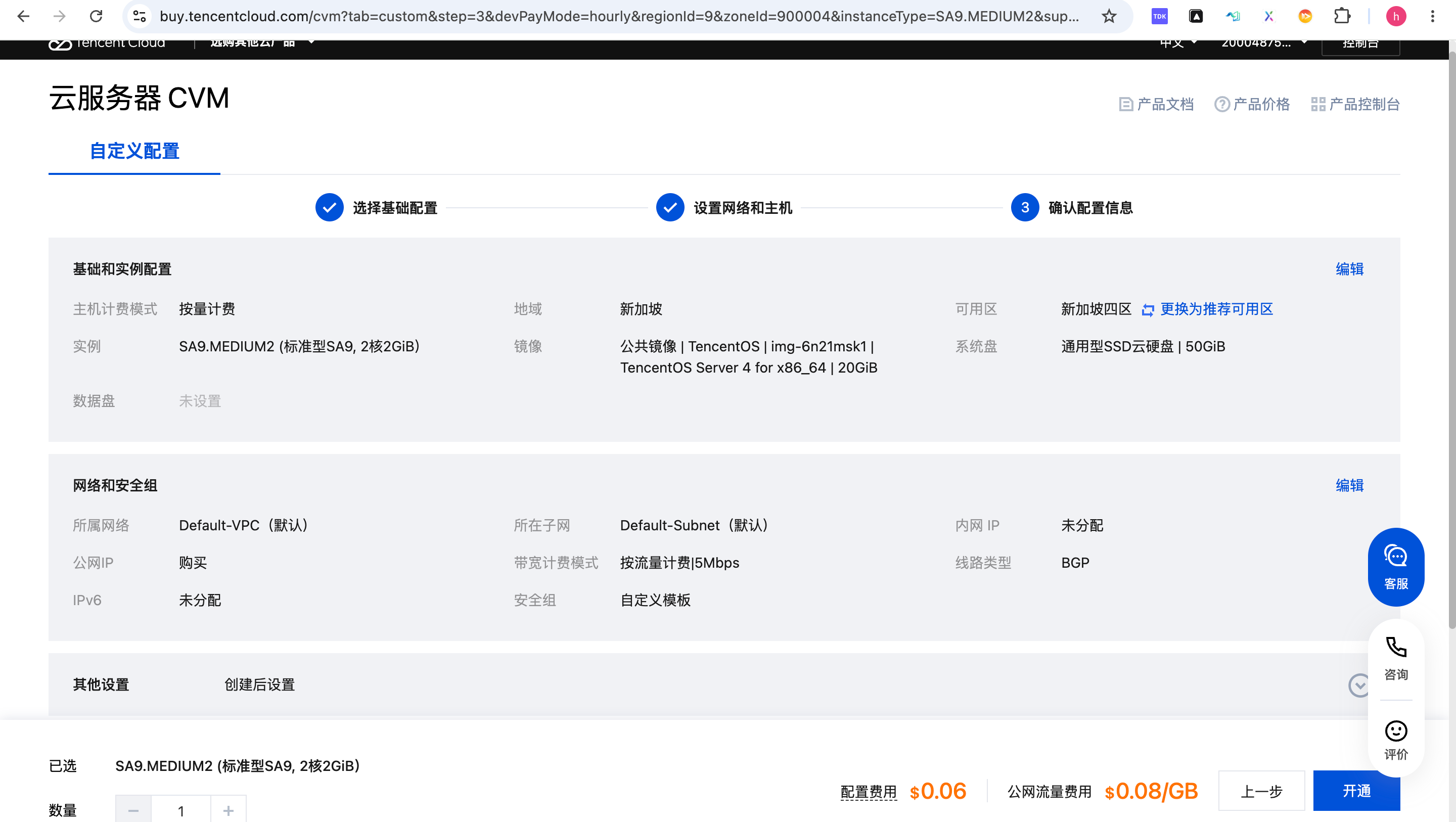Click the BGP line type value
This screenshot has width=1456, height=822.
click(x=1075, y=563)
